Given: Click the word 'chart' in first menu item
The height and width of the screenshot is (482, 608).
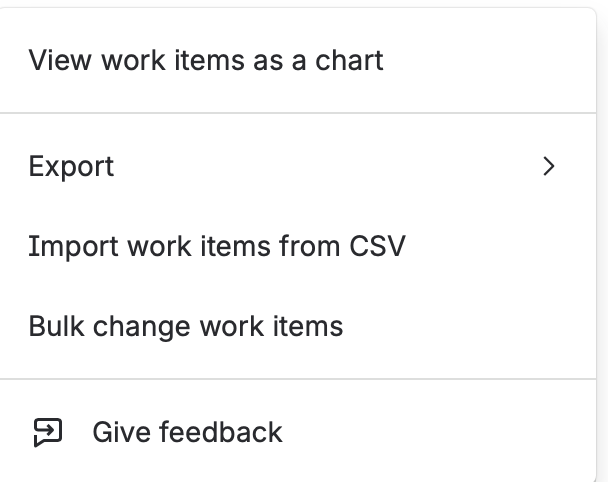Looking at the screenshot, I should coord(349,60).
